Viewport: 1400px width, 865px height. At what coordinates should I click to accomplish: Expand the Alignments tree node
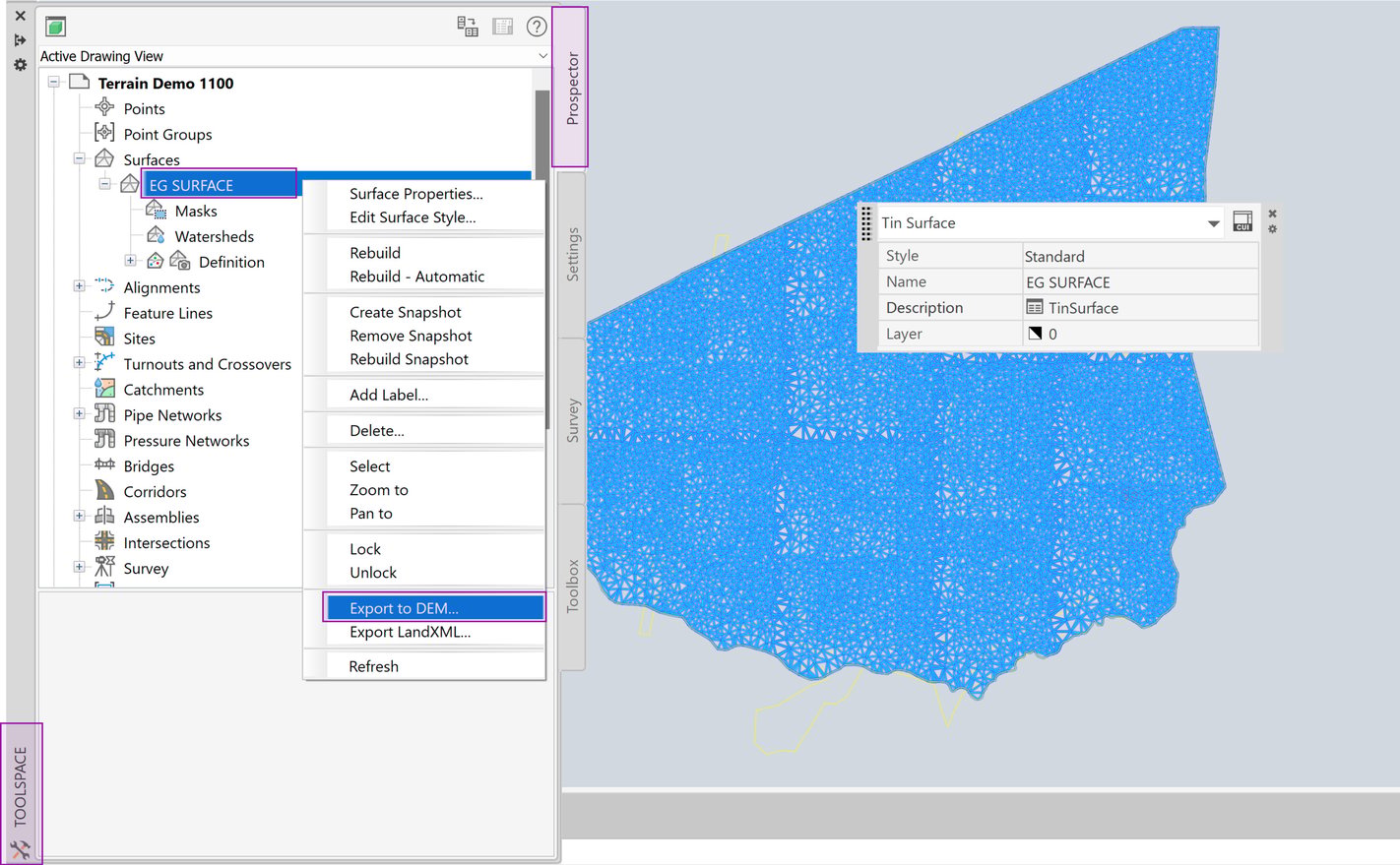click(x=80, y=286)
